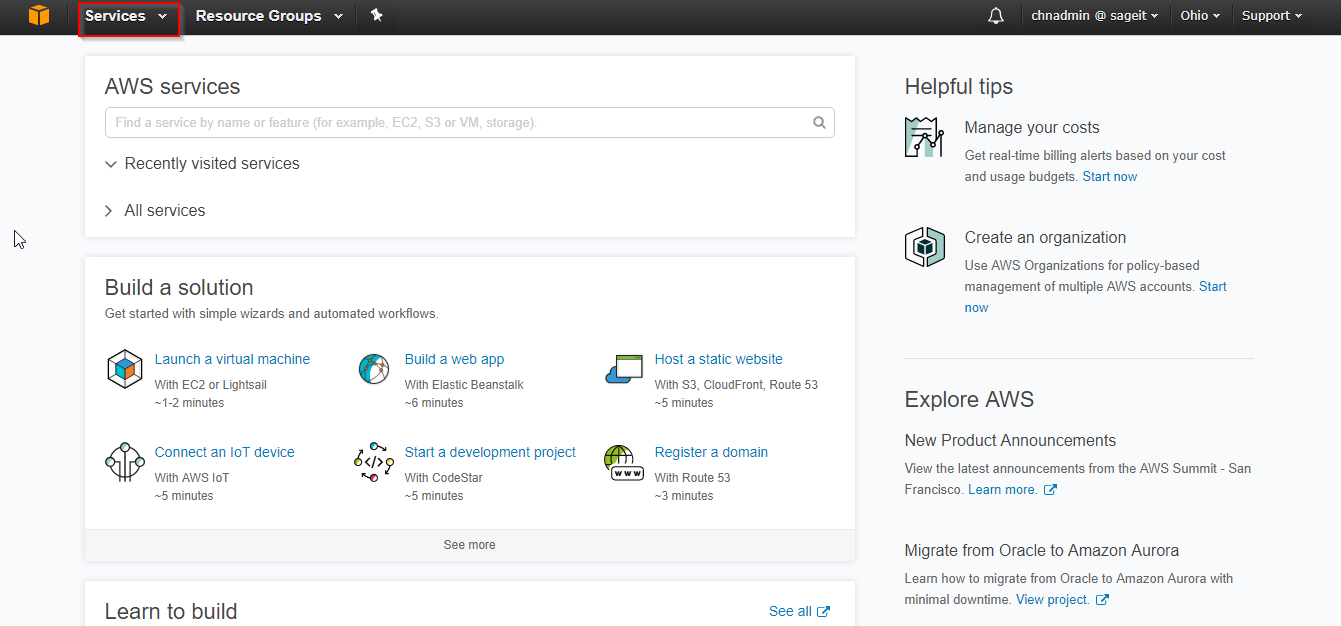Click the Connect an IoT device icon
This screenshot has width=1341, height=626.
click(125, 462)
